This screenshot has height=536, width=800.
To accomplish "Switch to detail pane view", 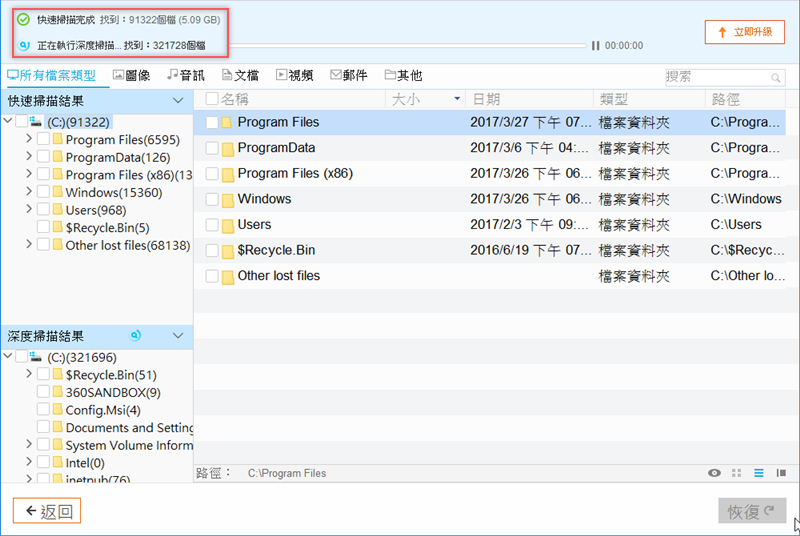I will 781,473.
